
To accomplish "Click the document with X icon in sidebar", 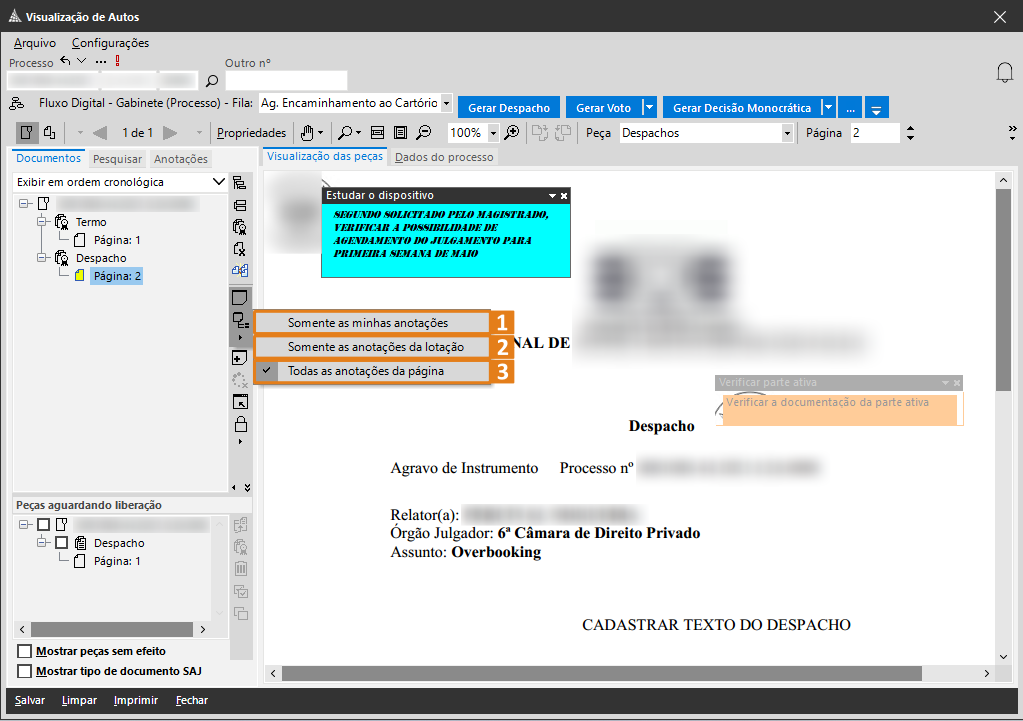I will point(240,249).
